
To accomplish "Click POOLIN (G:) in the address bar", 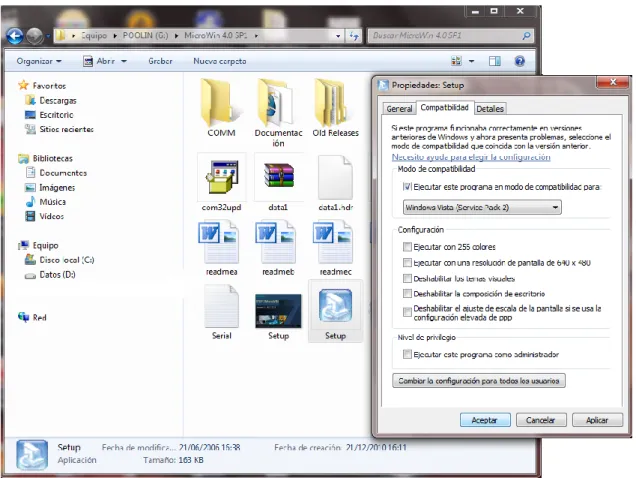I will point(146,35).
